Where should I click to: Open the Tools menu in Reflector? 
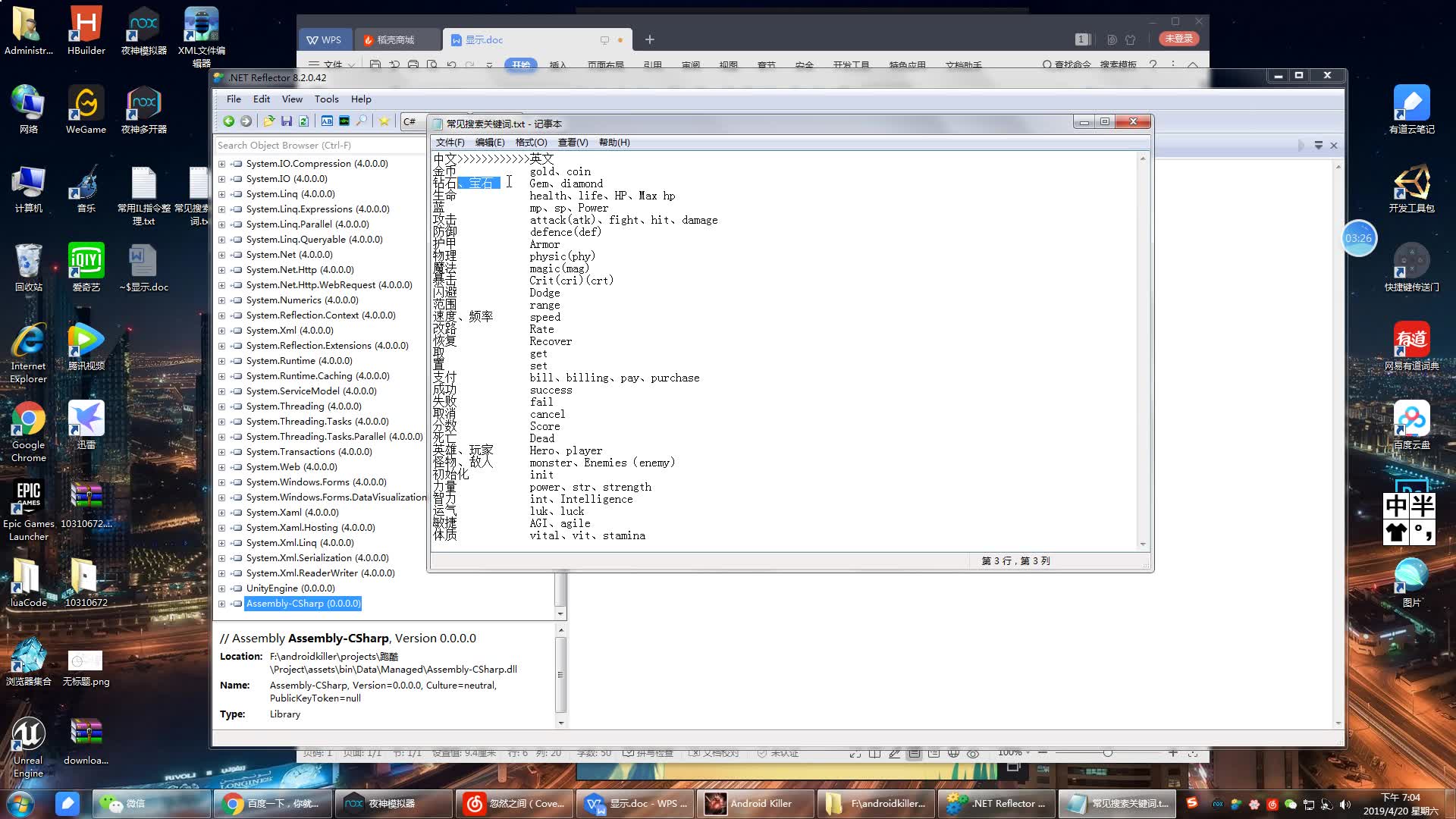point(326,99)
